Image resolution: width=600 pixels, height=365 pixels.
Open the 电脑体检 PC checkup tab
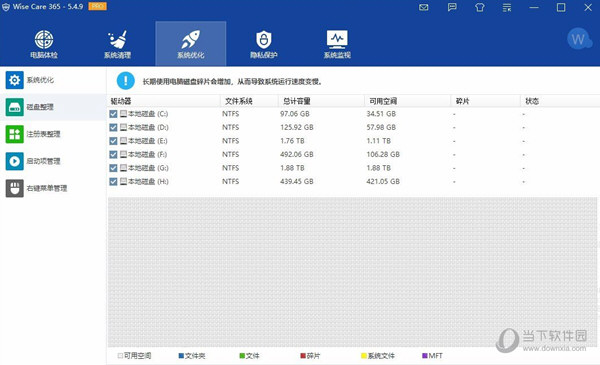coord(44,44)
